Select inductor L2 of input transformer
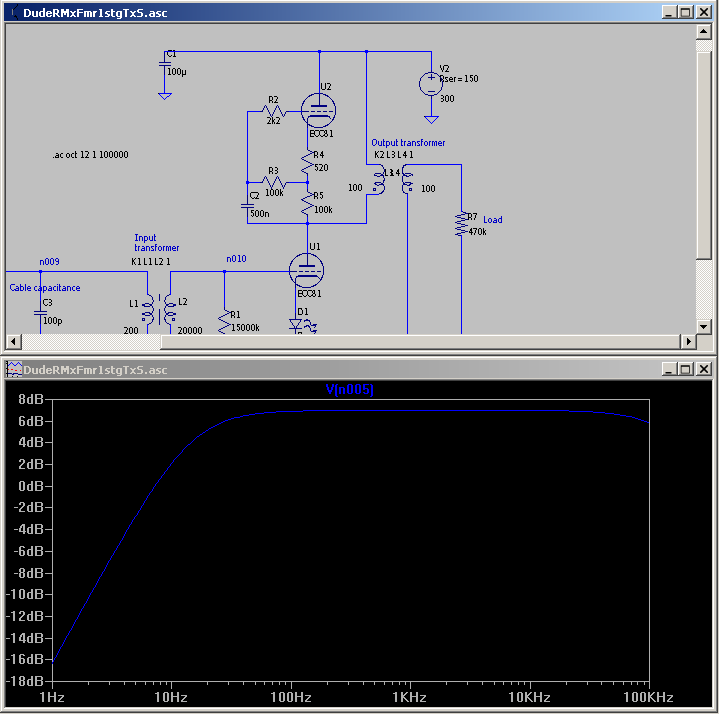The image size is (719, 715). [170, 310]
